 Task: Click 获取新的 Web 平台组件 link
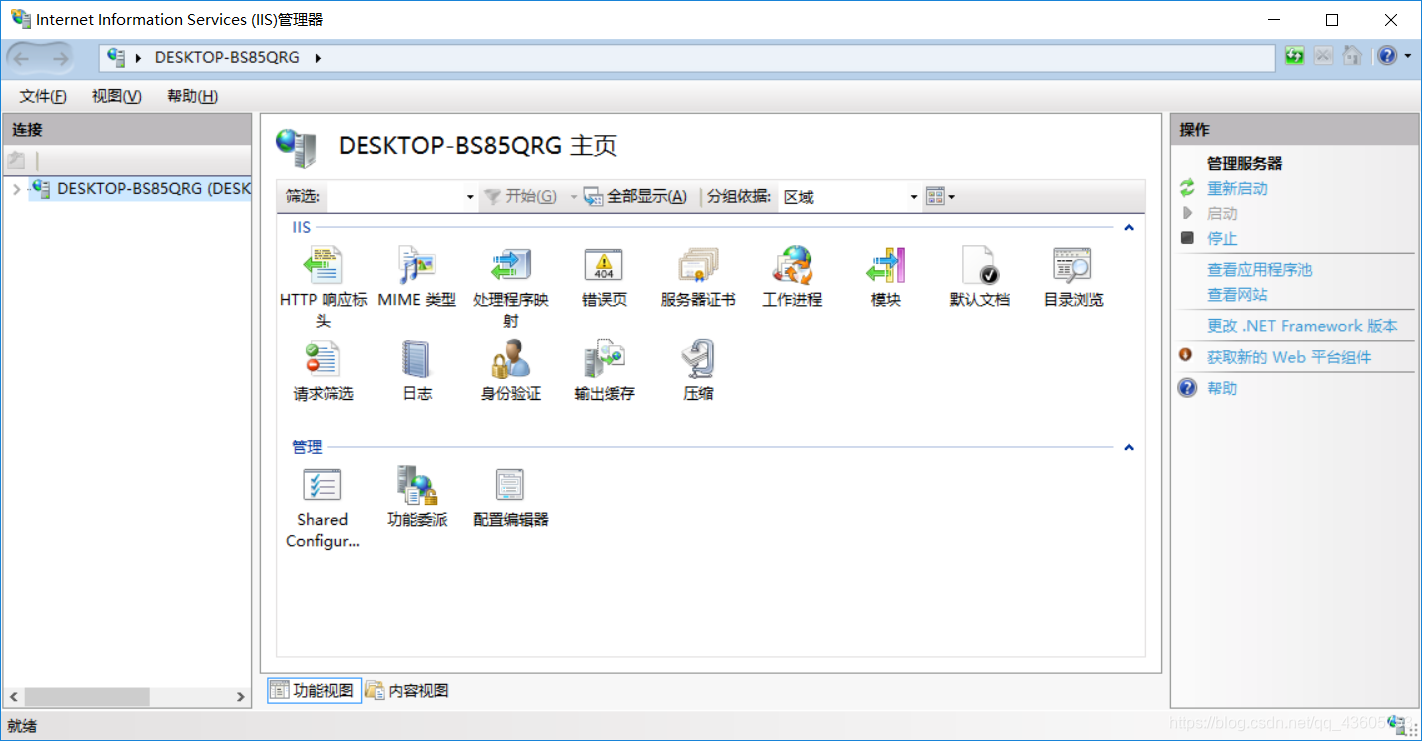tap(1289, 356)
